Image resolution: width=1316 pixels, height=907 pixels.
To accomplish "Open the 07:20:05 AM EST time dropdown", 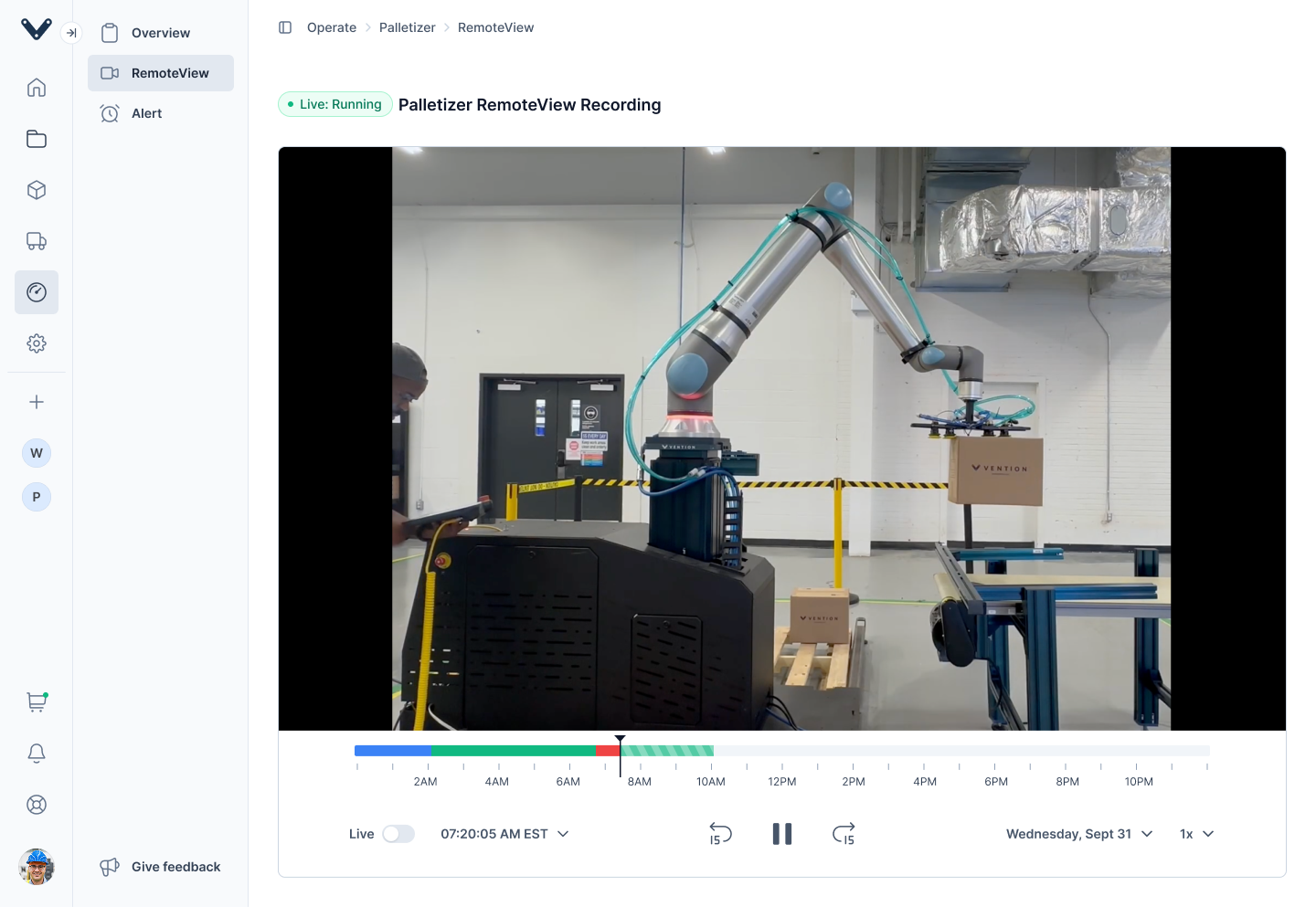I will 504,834.
